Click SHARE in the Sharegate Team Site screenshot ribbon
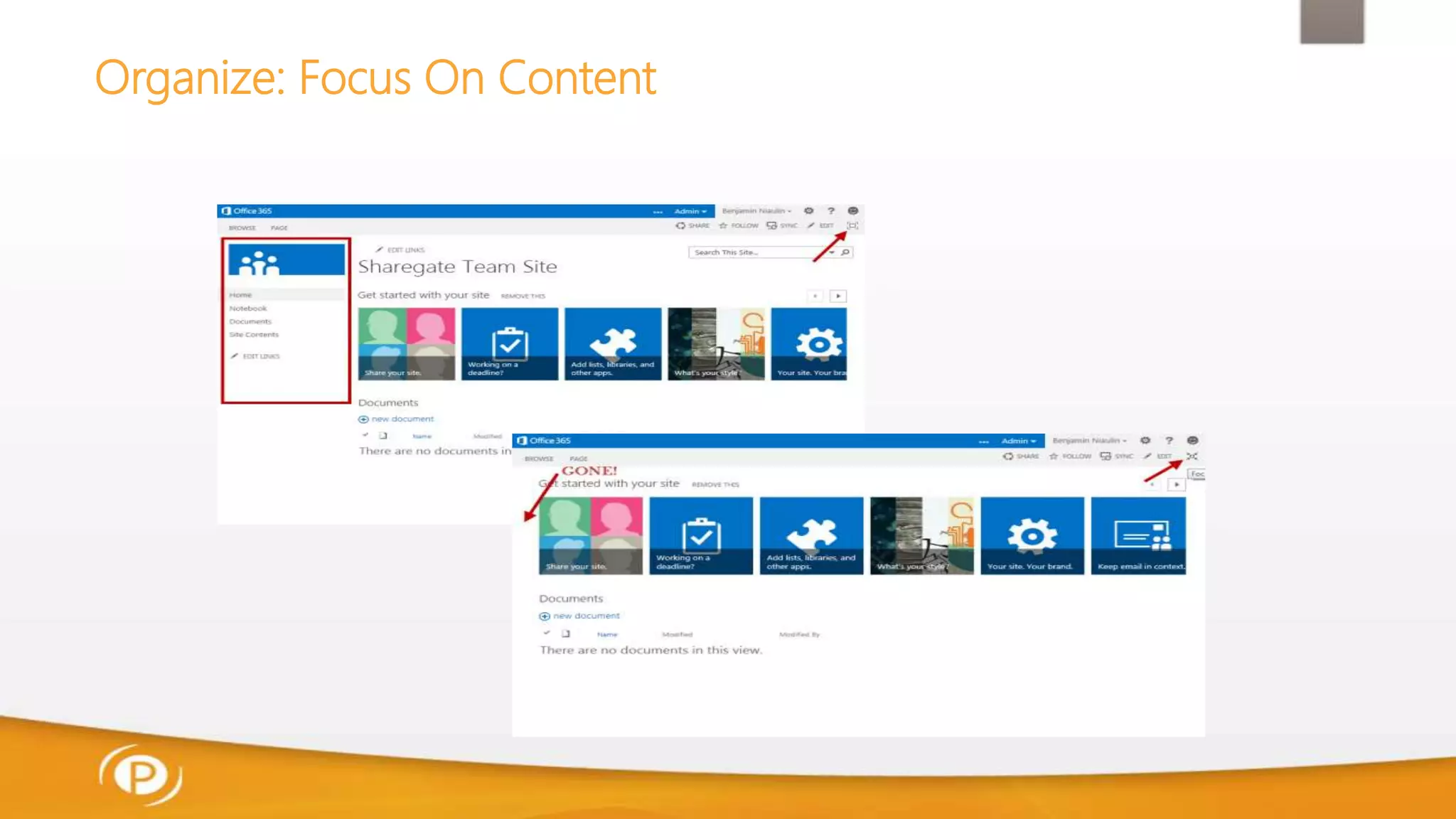Screen dimensions: 1456x819 [692, 225]
